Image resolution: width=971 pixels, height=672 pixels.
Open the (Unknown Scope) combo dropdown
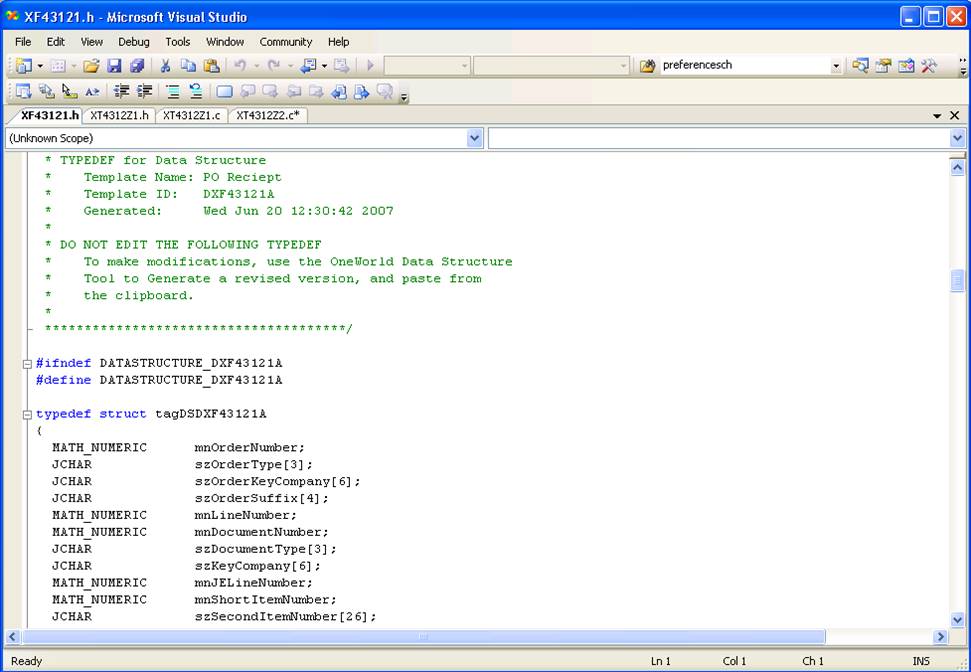tap(474, 138)
